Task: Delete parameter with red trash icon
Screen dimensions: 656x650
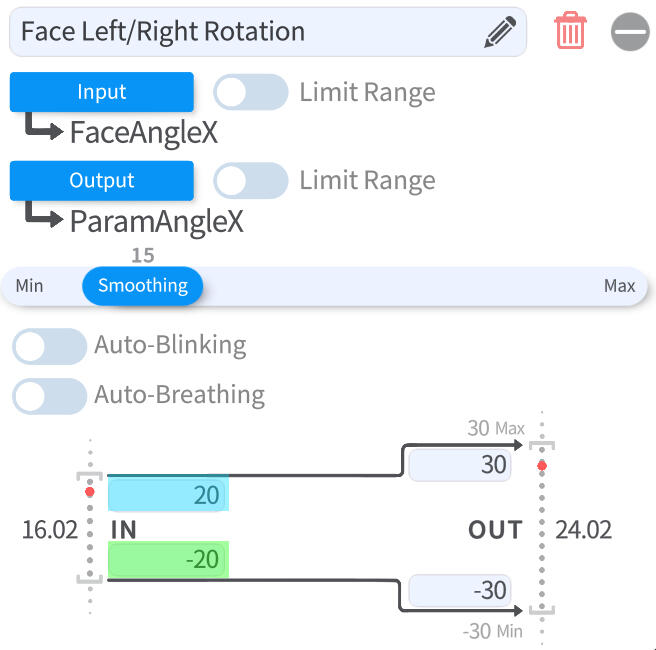Action: (x=570, y=32)
